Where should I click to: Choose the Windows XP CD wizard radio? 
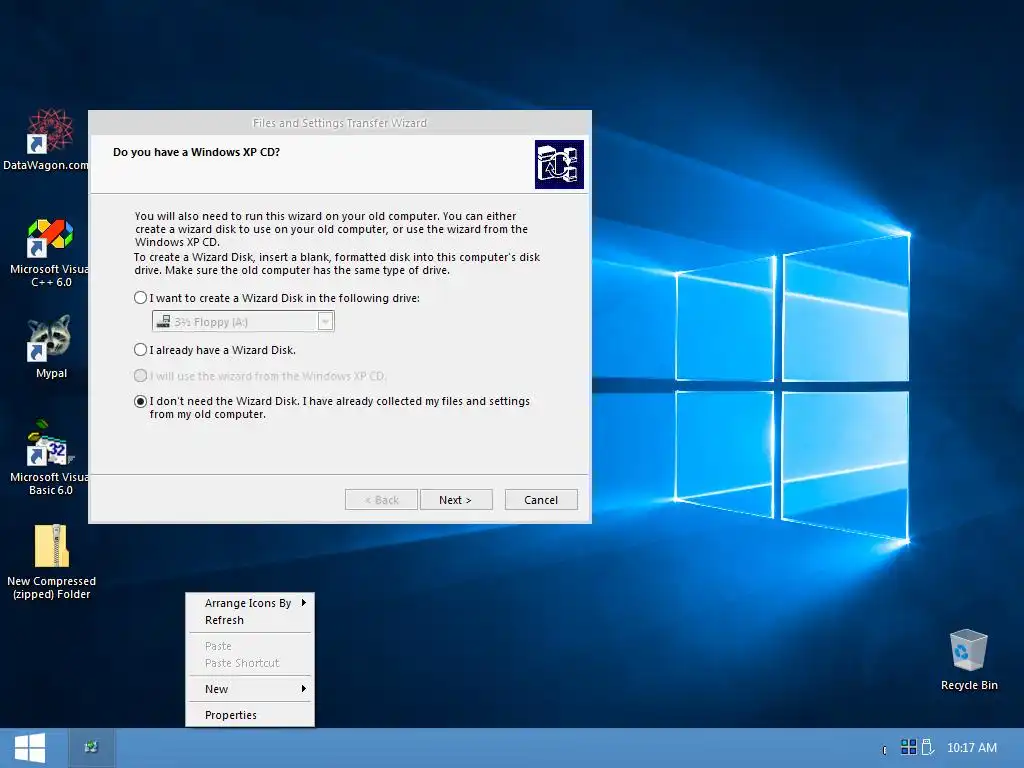[x=260, y=376]
